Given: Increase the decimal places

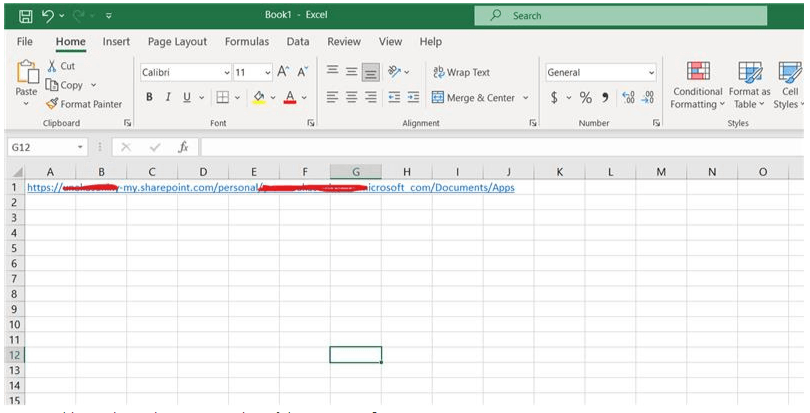Looking at the screenshot, I should pyautogui.click(x=628, y=97).
